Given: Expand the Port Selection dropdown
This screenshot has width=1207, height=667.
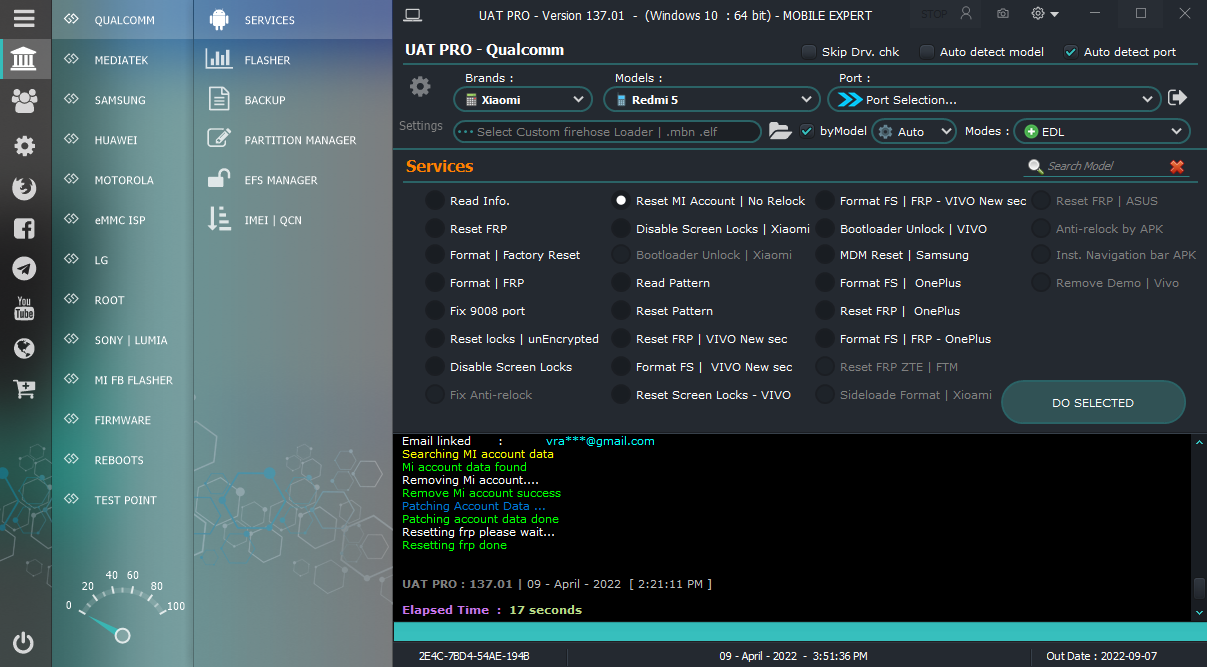Looking at the screenshot, I should coord(994,99).
